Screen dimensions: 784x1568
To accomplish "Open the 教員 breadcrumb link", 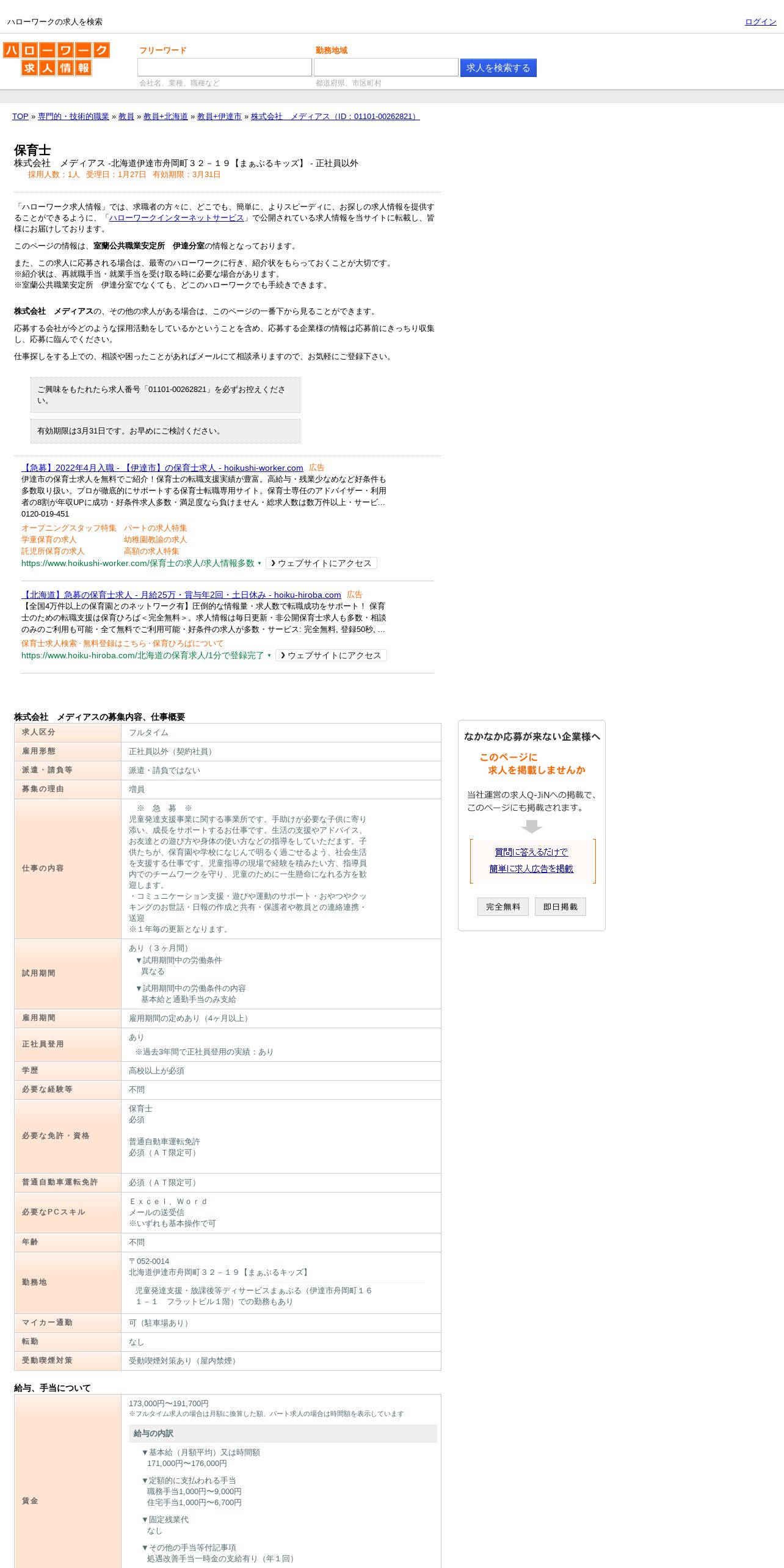I will pos(126,117).
